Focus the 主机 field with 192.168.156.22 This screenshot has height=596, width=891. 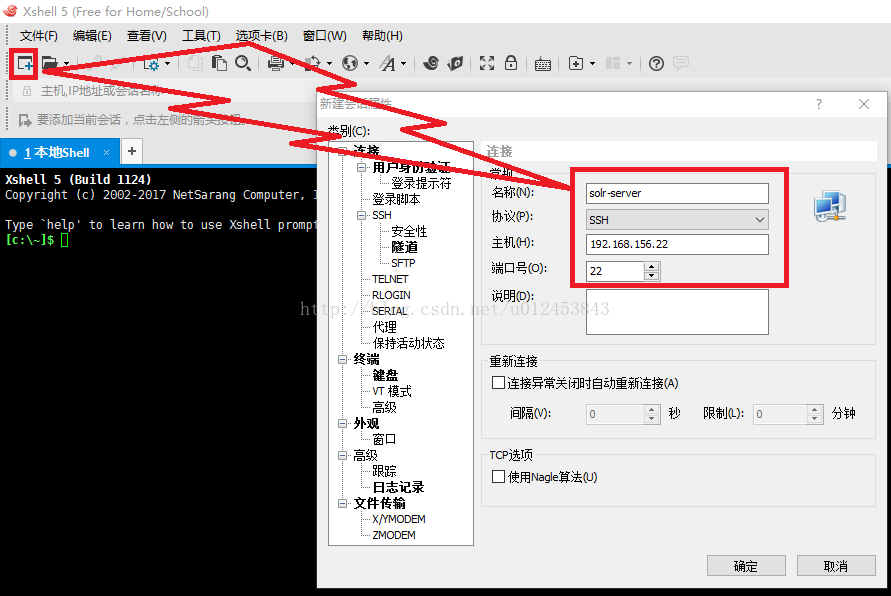pyautogui.click(x=677, y=244)
